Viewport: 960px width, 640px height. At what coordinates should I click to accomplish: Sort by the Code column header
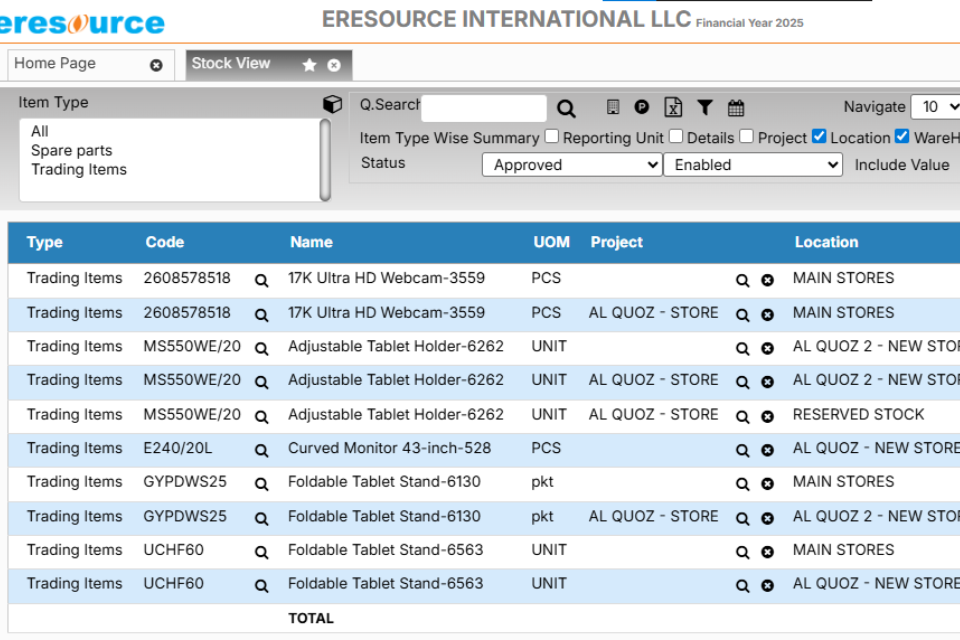pyautogui.click(x=165, y=242)
